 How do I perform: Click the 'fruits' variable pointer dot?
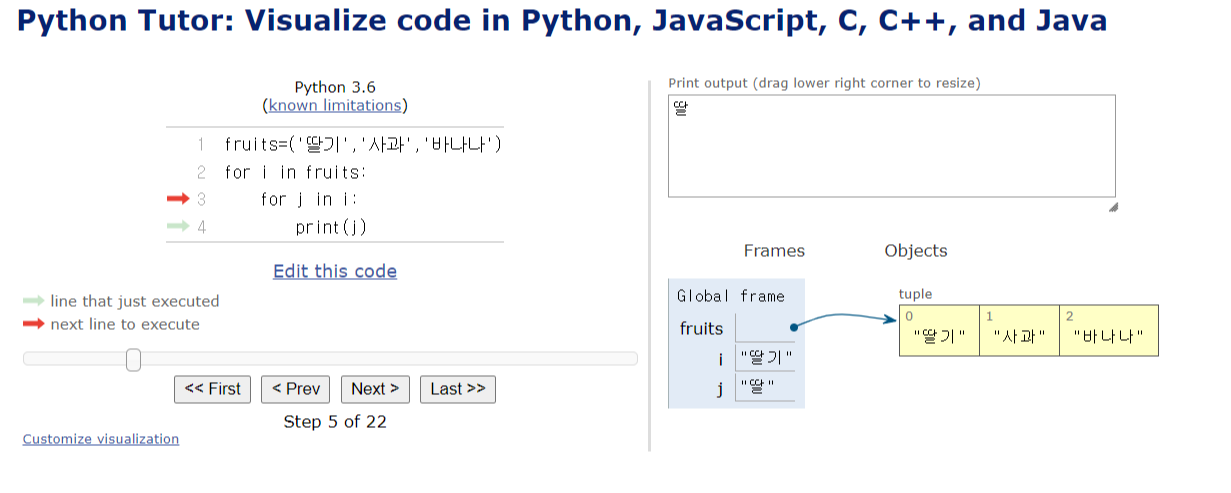click(x=793, y=327)
